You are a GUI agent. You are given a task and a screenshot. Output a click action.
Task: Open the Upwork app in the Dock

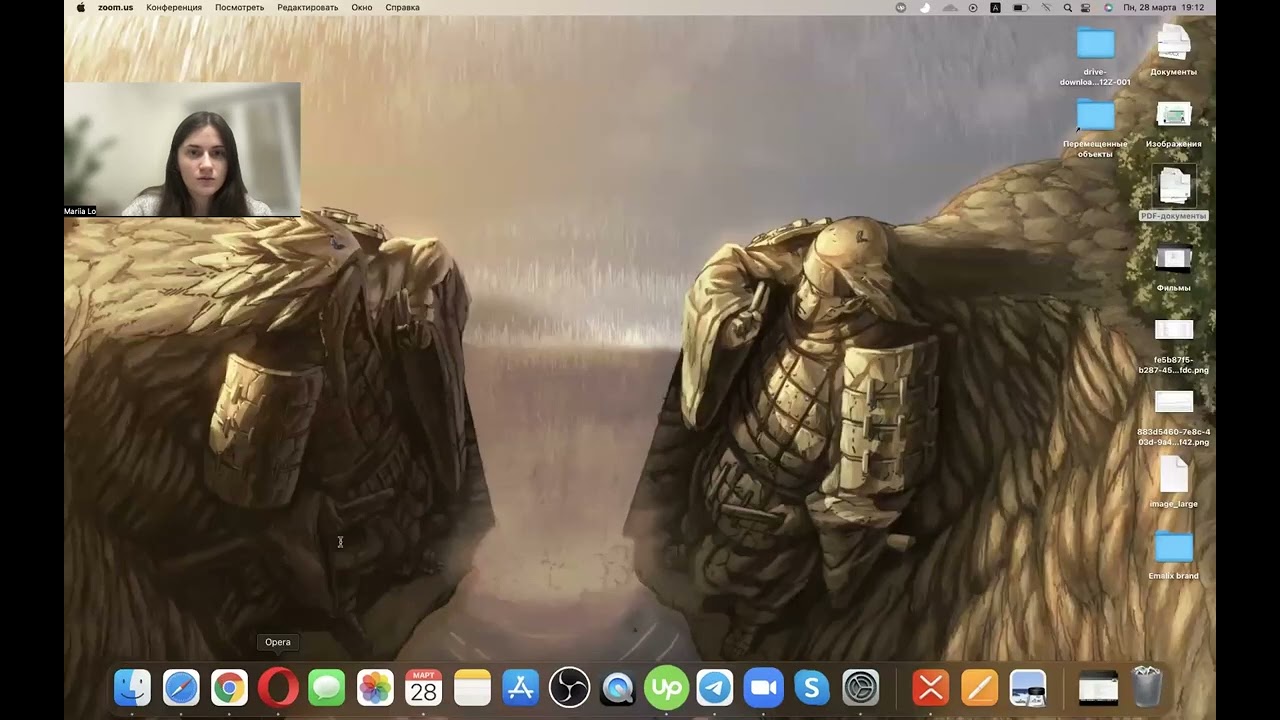pos(666,688)
